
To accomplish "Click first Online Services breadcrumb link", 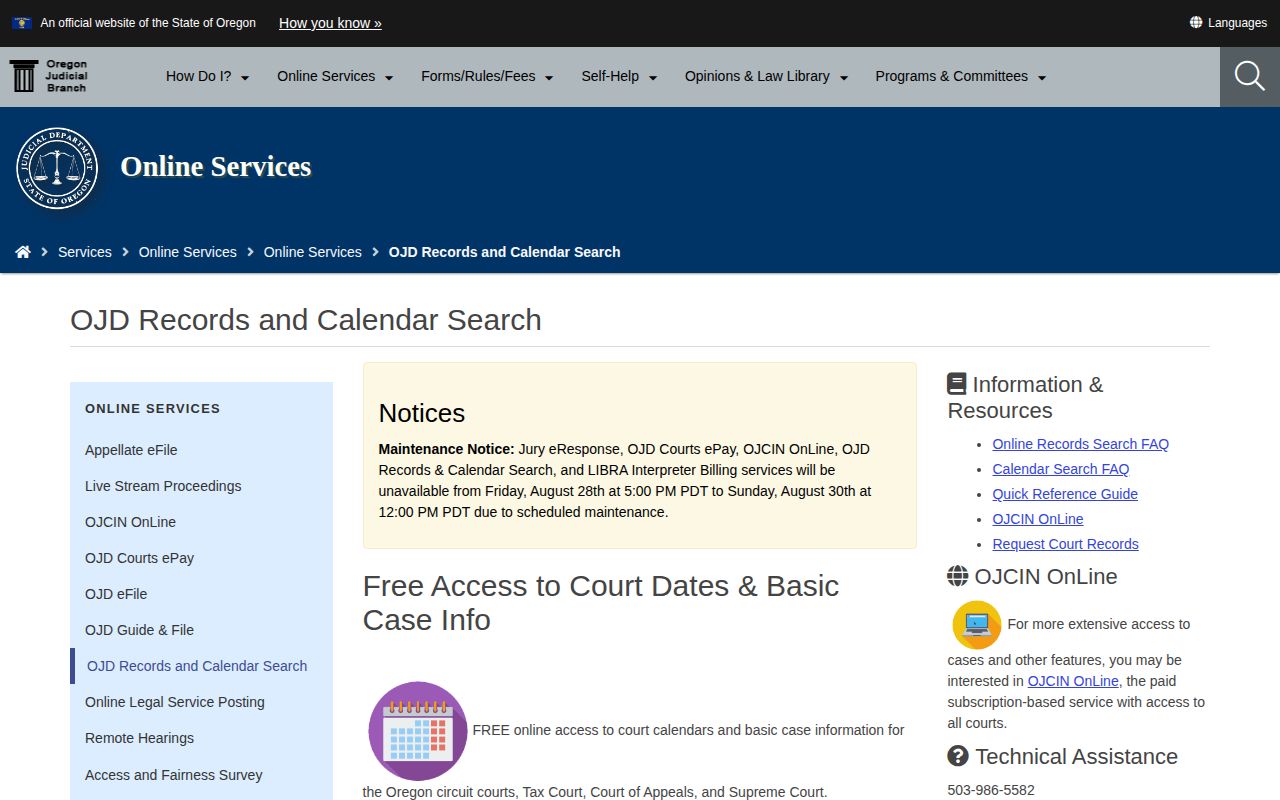I will (x=188, y=252).
